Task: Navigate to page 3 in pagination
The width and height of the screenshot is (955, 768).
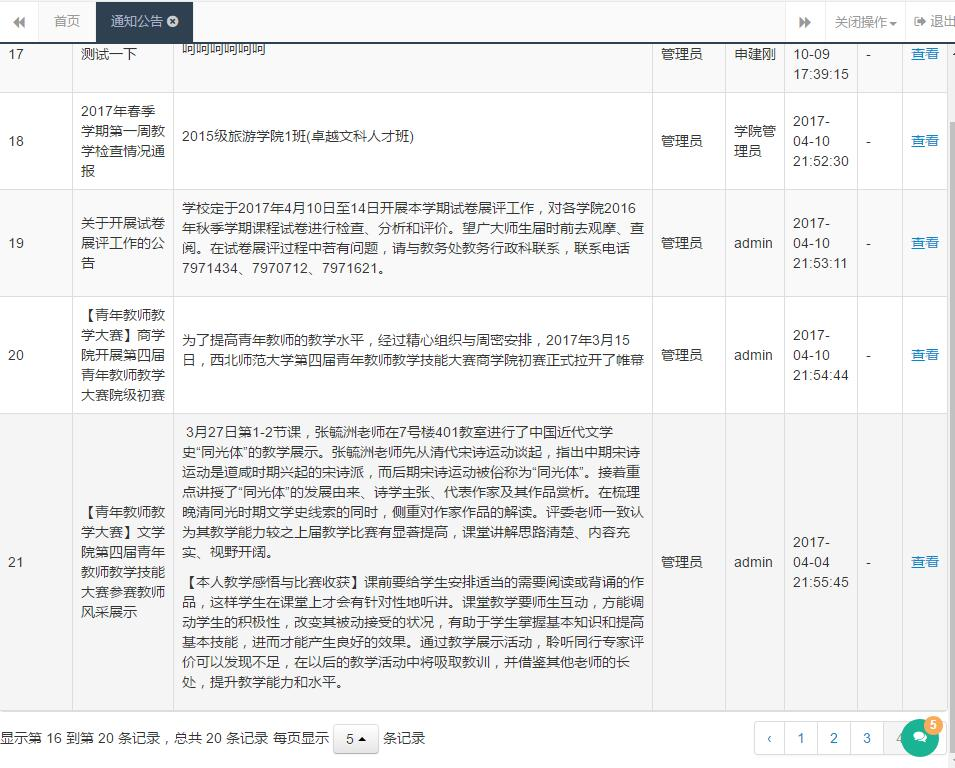Action: point(867,739)
